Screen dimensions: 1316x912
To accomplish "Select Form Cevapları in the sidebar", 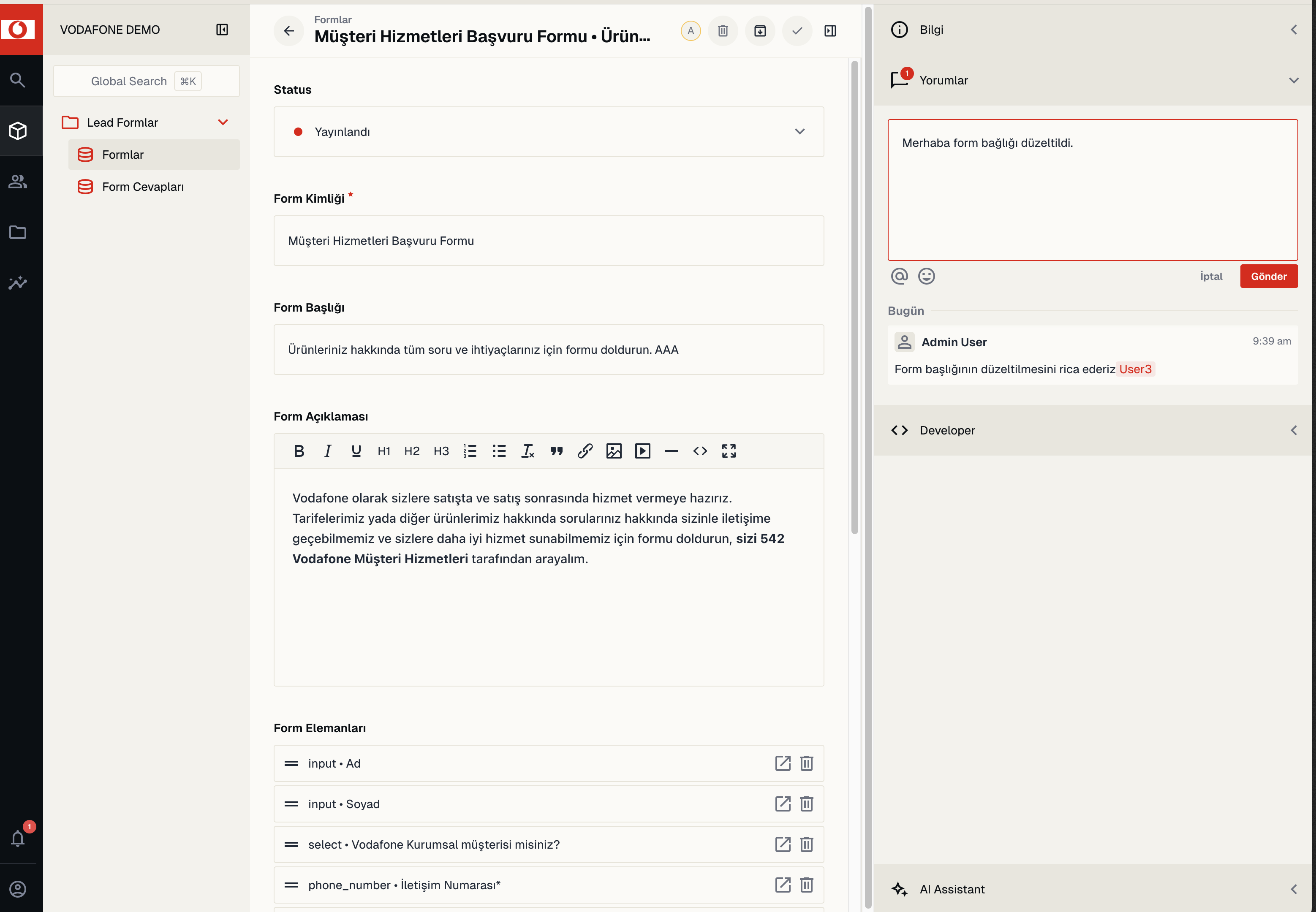I will 143,187.
